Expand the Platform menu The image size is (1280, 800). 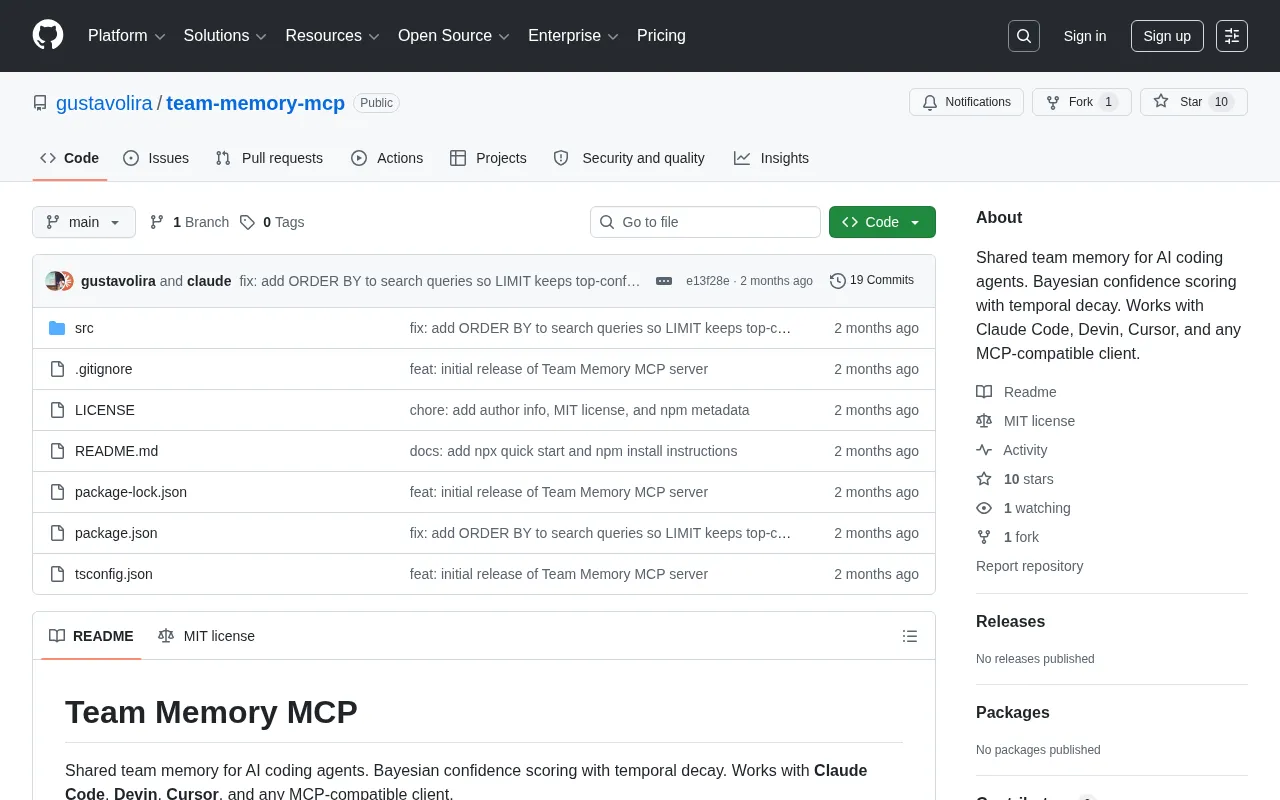point(127,36)
